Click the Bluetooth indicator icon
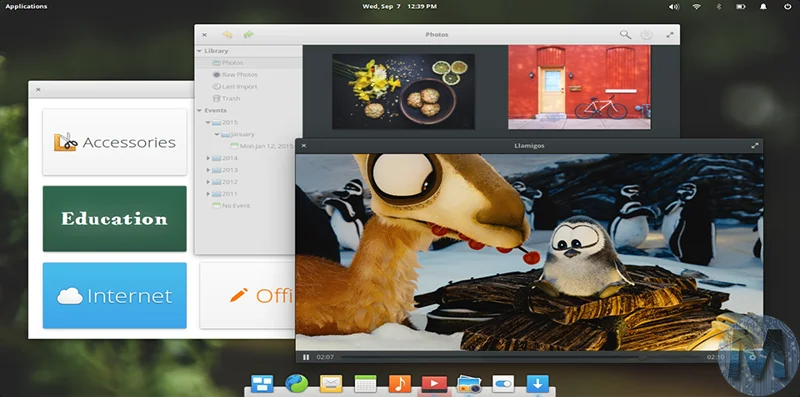This screenshot has width=800, height=397. pyautogui.click(x=719, y=7)
